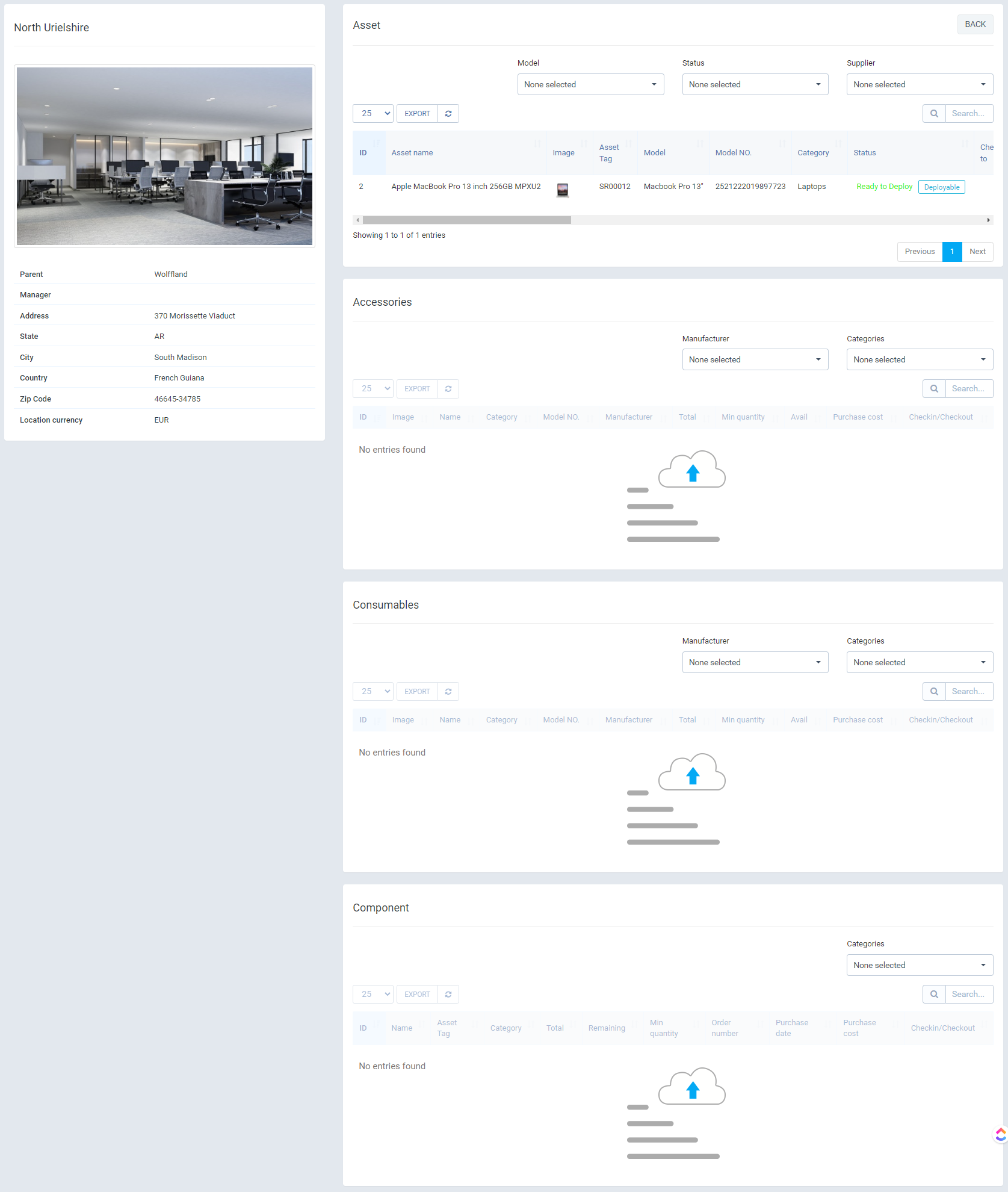
Task: Click Apple MacBook Pro 13 inch asset name
Action: point(466,187)
